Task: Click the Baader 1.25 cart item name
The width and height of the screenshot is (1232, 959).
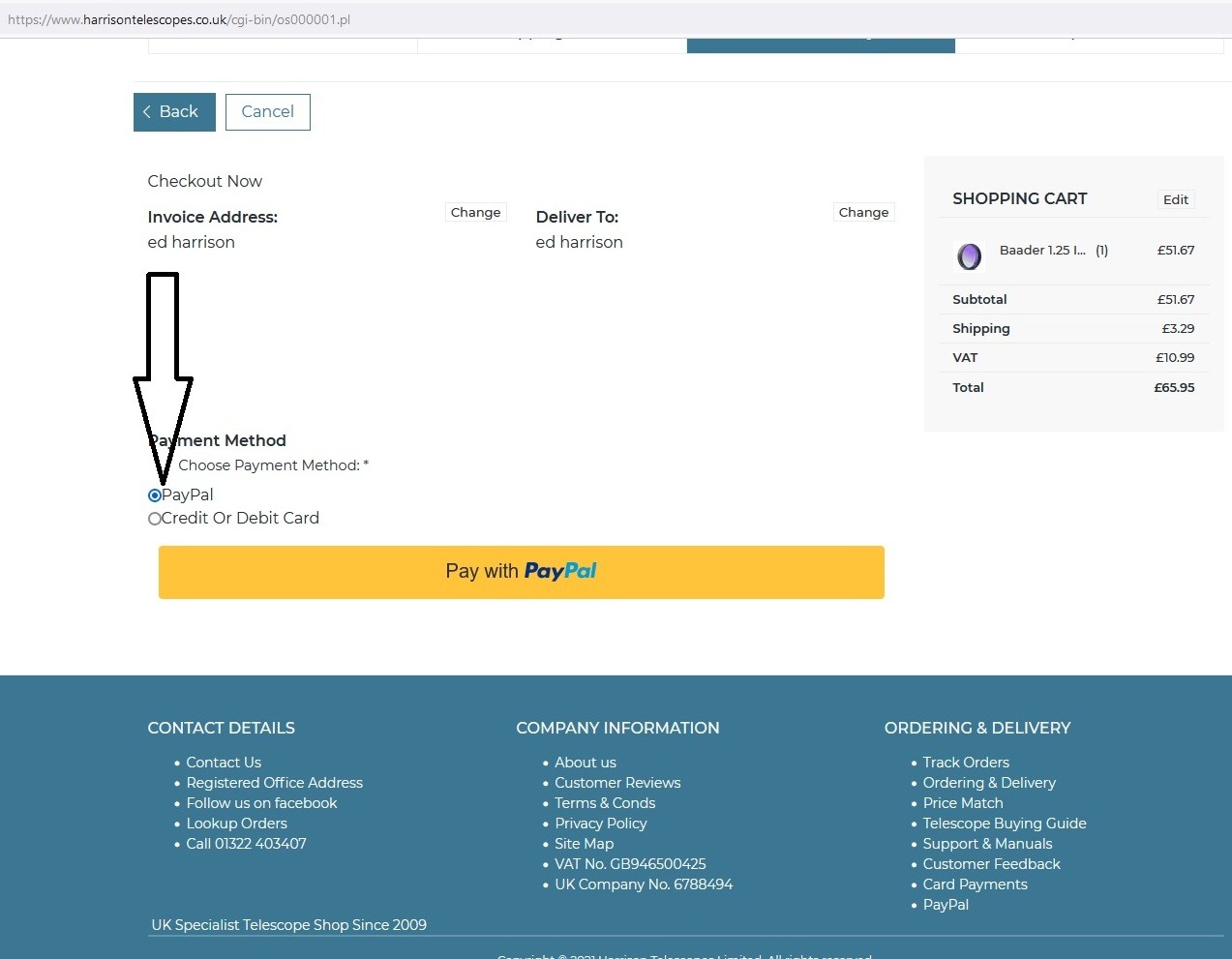Action: point(1041,251)
